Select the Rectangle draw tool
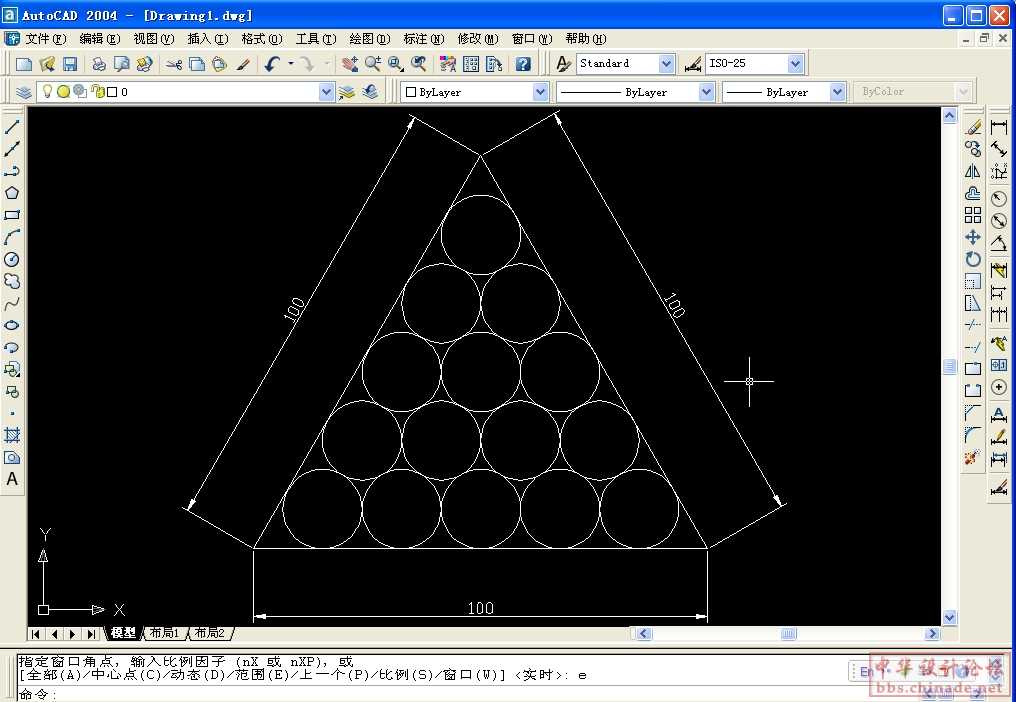This screenshot has height=702, width=1016. click(12, 215)
